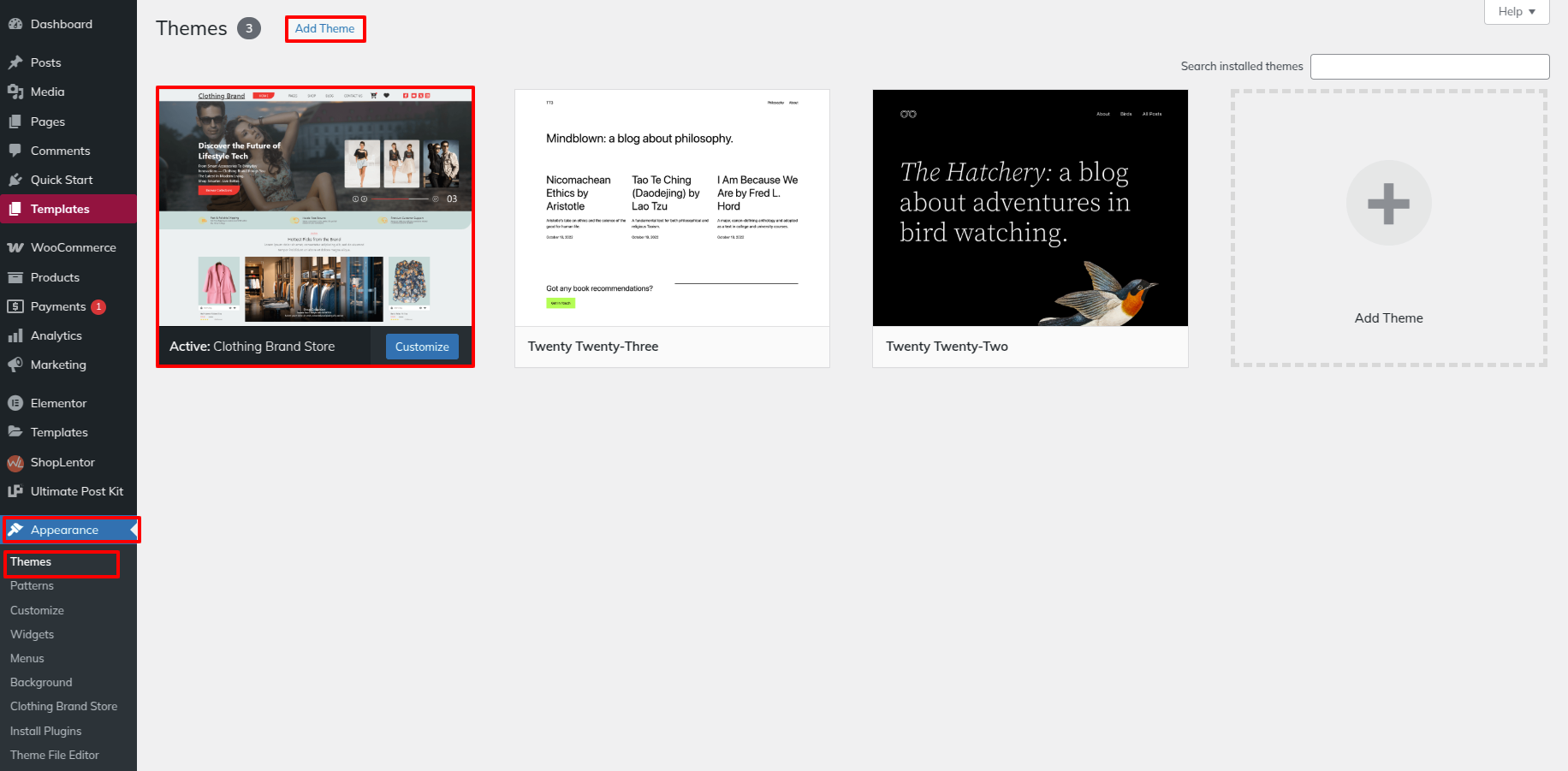Click the Twenty Twenty-Two theme name
Viewport: 1568px width, 771px height.
point(947,347)
